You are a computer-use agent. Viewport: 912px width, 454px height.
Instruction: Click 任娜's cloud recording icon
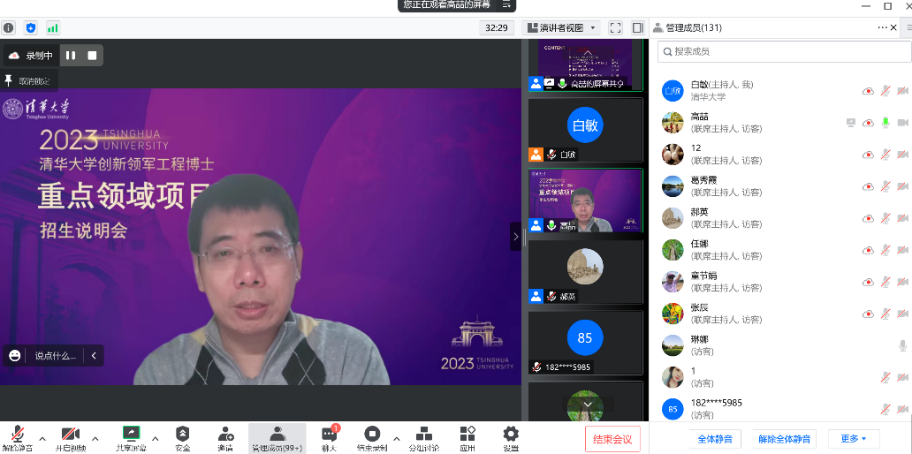[x=868, y=250]
